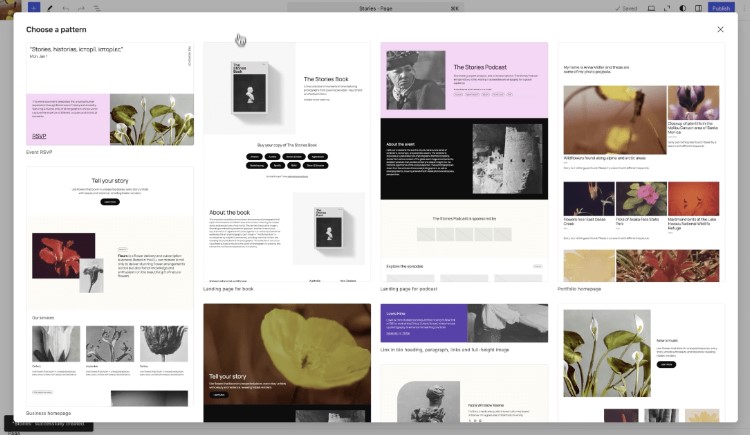Click the Redo arrow in toolbar
Viewport: 750px width, 435px height.
click(81, 8)
